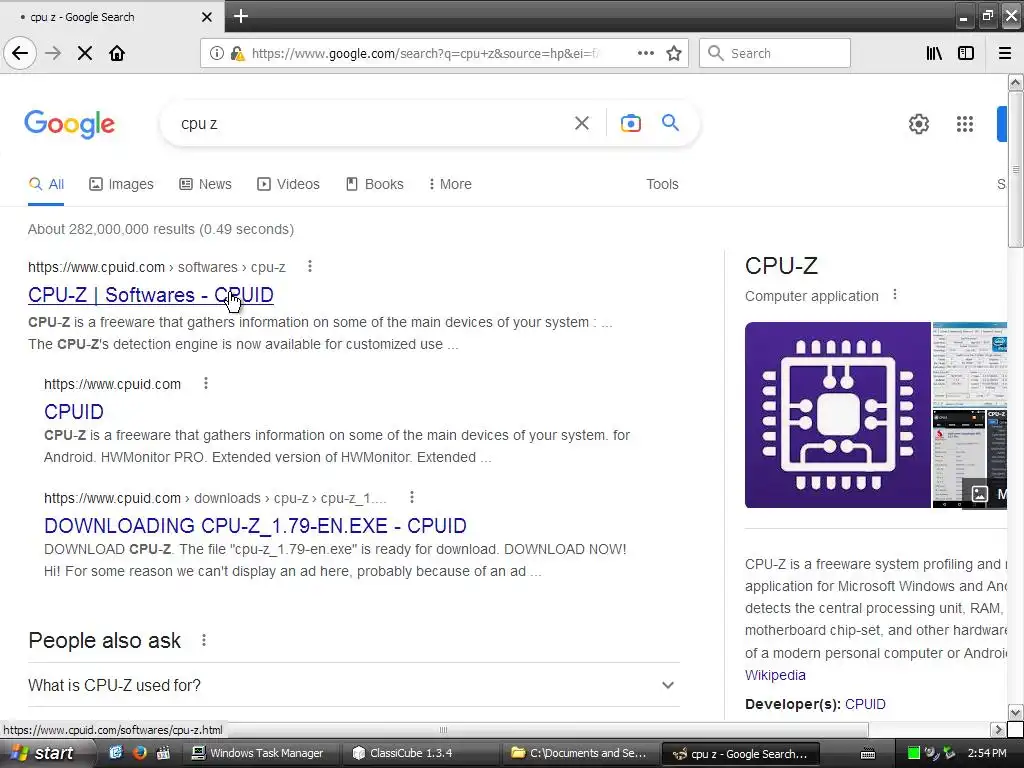Switch to the News results tab
Viewport: 1024px width, 768px height.
(x=206, y=184)
